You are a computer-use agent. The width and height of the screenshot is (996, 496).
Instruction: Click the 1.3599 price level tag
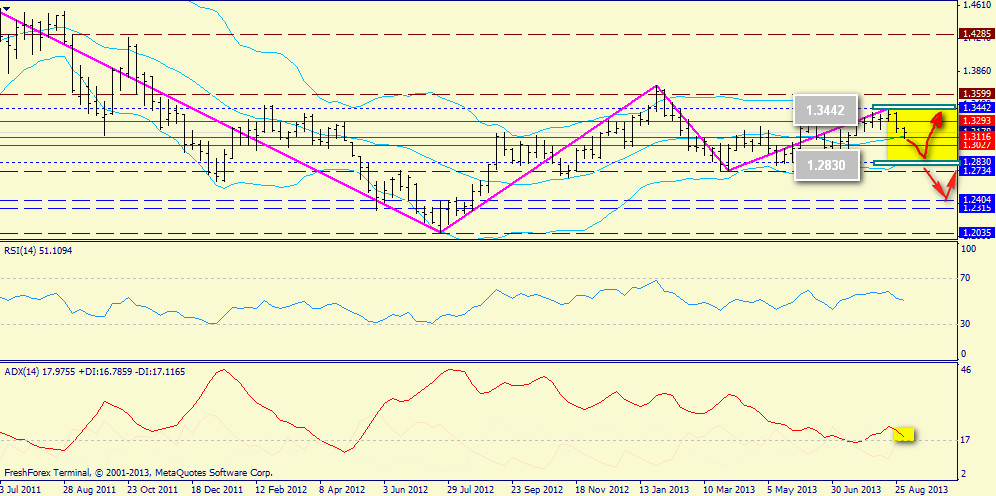(975, 94)
